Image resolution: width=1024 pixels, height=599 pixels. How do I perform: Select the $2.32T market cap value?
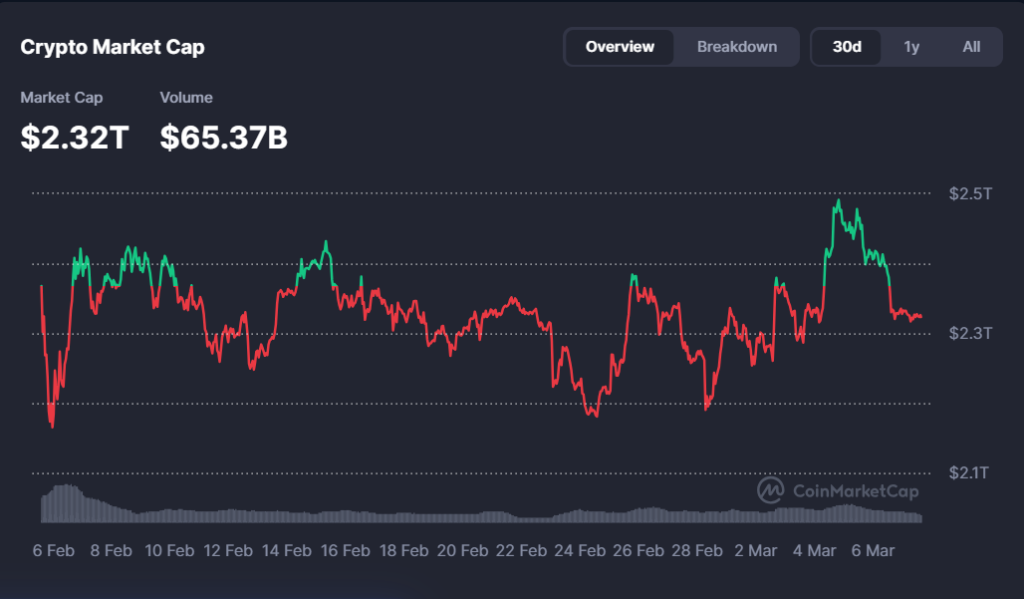(75, 137)
